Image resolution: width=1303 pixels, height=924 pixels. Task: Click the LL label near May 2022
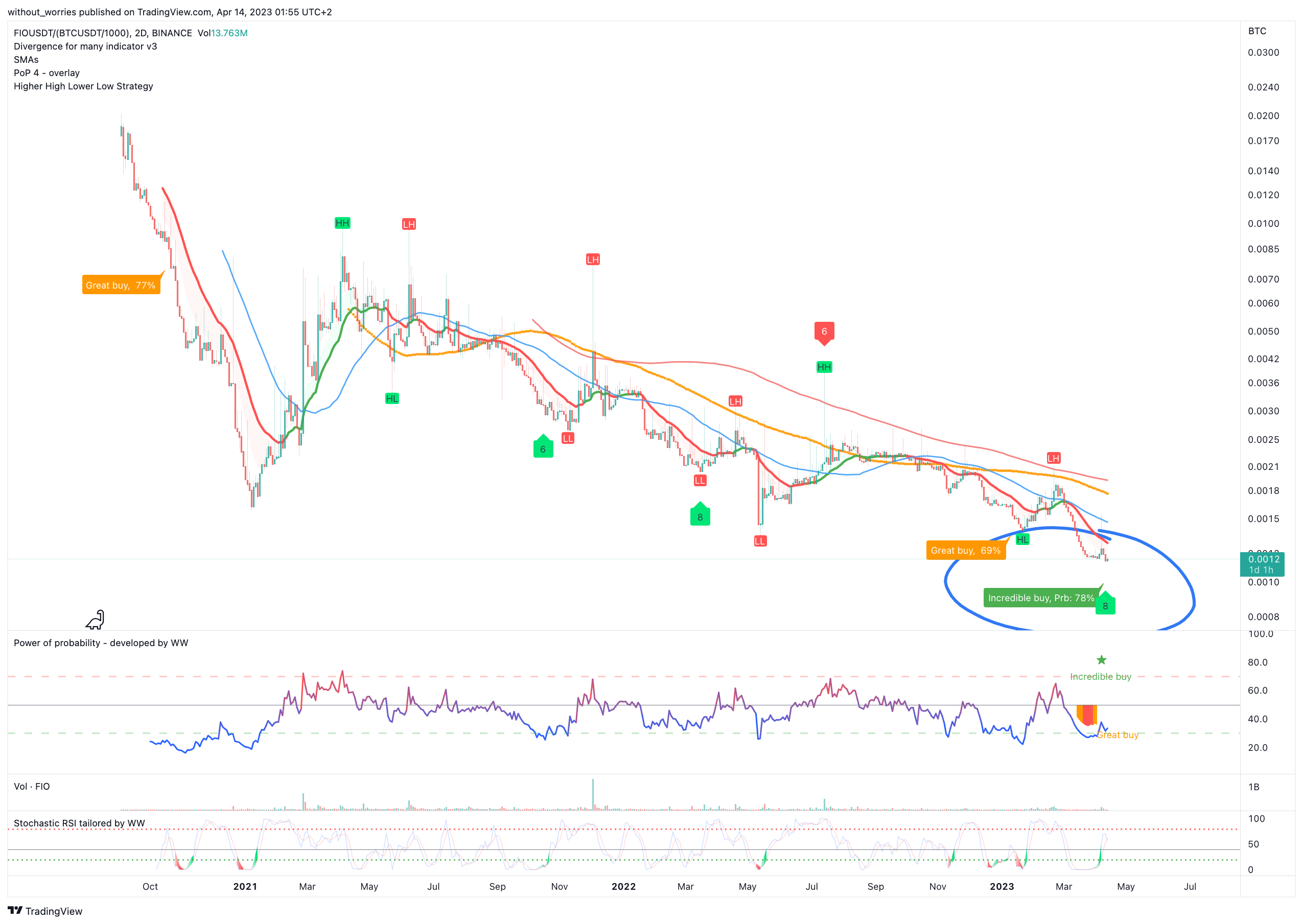(760, 541)
